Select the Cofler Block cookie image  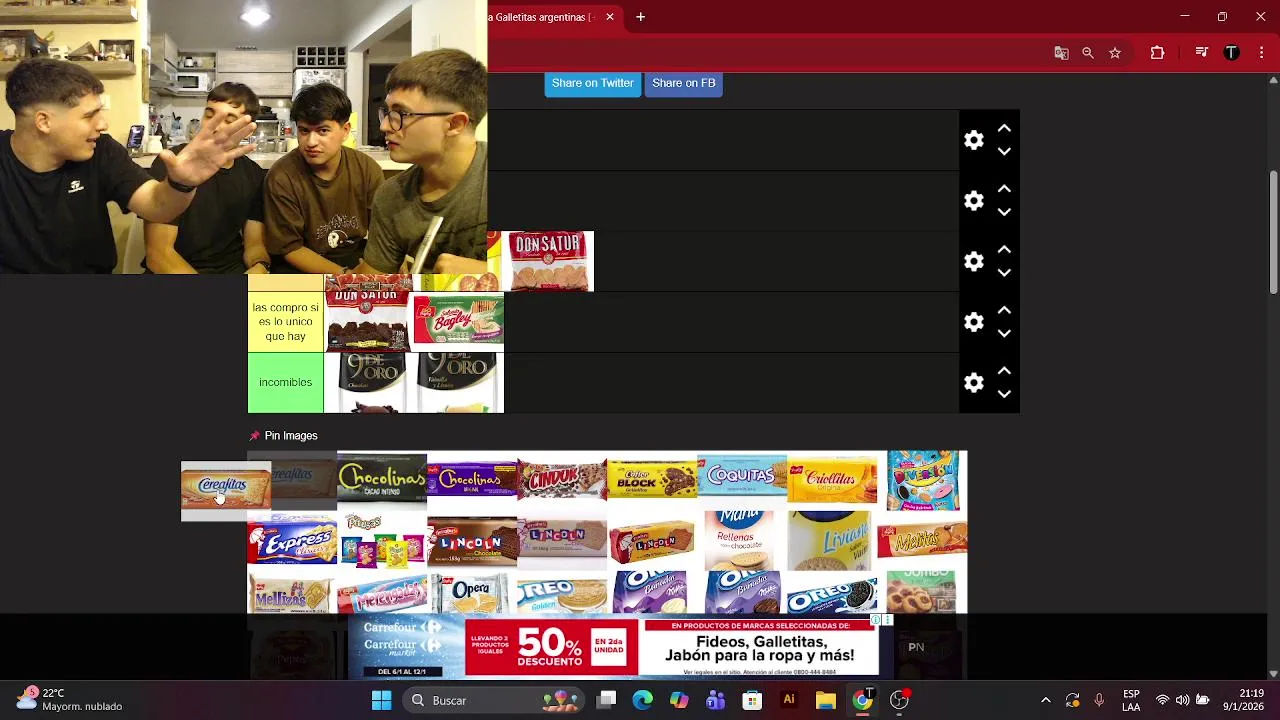652,480
